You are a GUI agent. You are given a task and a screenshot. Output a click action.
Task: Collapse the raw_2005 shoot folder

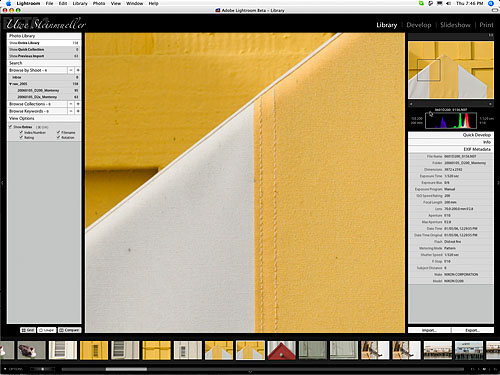pyautogui.click(x=10, y=84)
